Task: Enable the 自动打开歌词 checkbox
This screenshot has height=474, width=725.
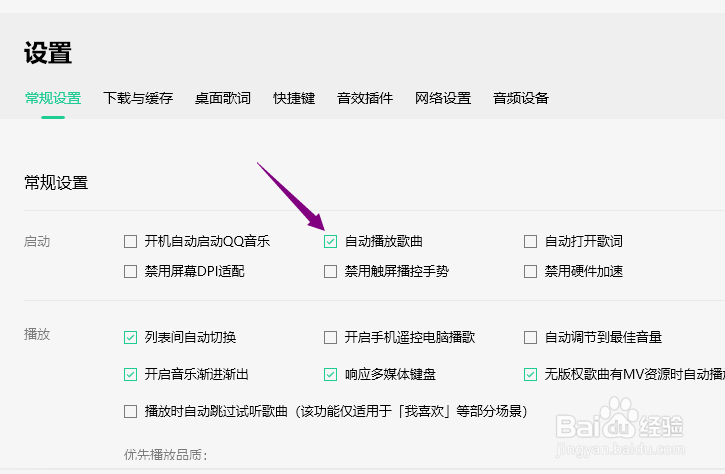Action: point(530,241)
